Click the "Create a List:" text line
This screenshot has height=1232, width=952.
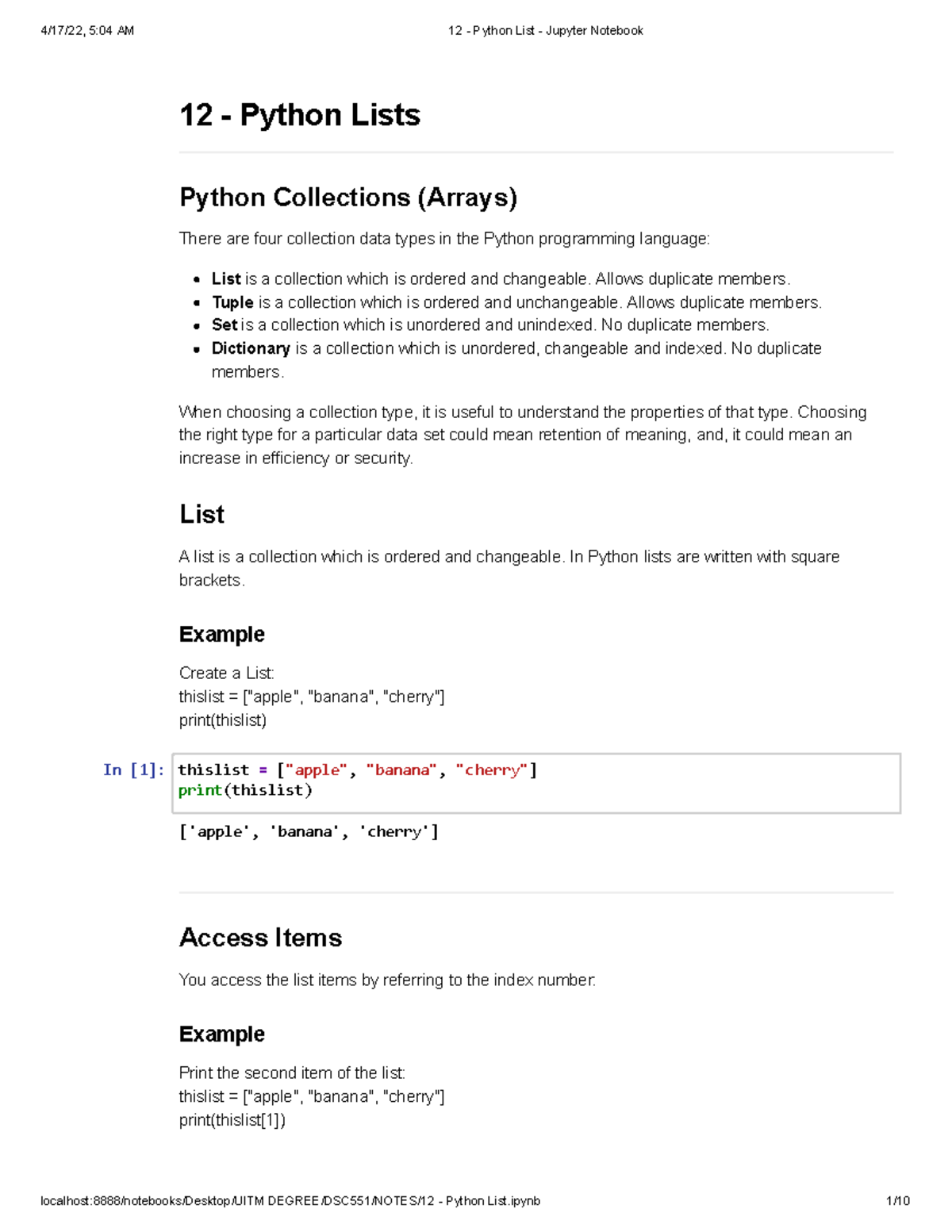227,674
